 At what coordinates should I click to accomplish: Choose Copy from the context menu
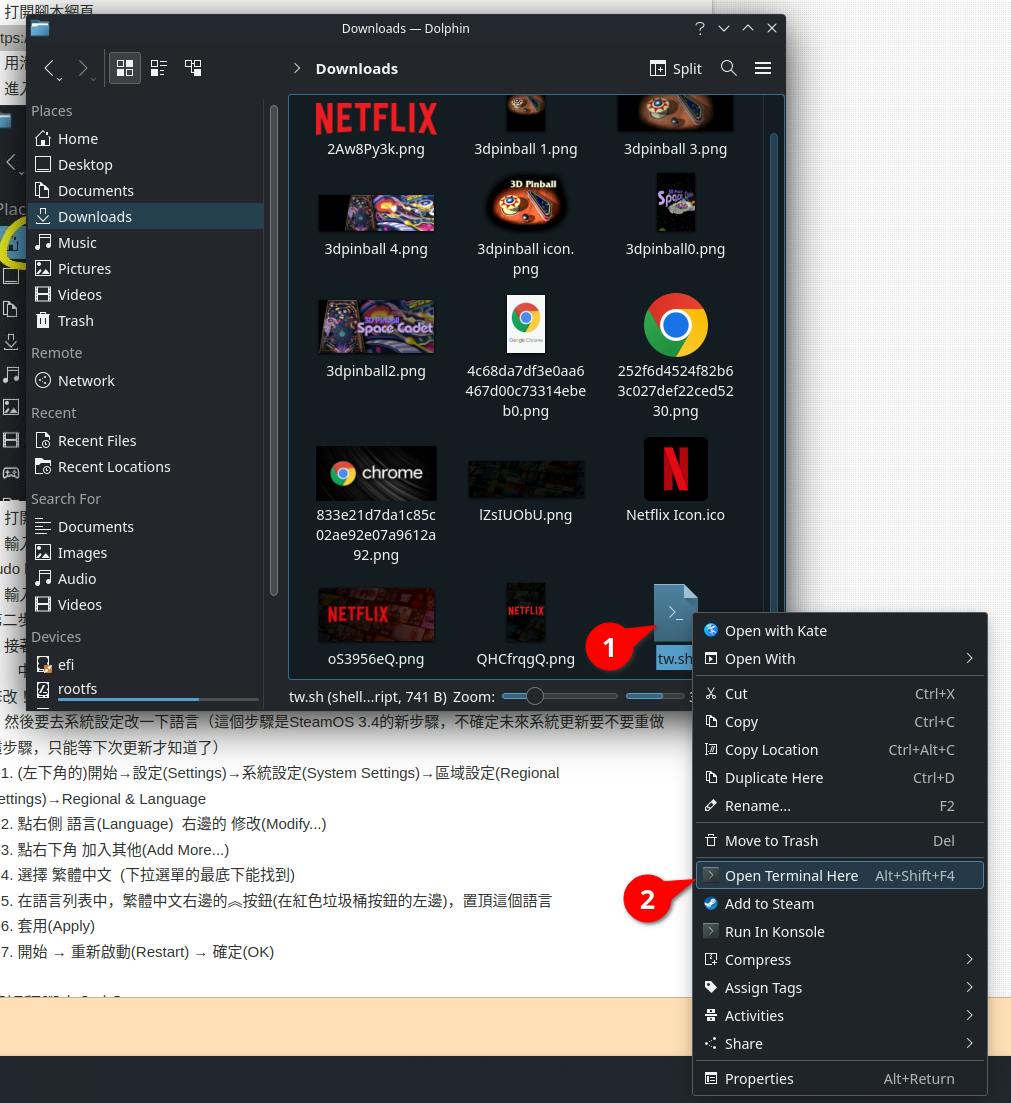[840, 722]
